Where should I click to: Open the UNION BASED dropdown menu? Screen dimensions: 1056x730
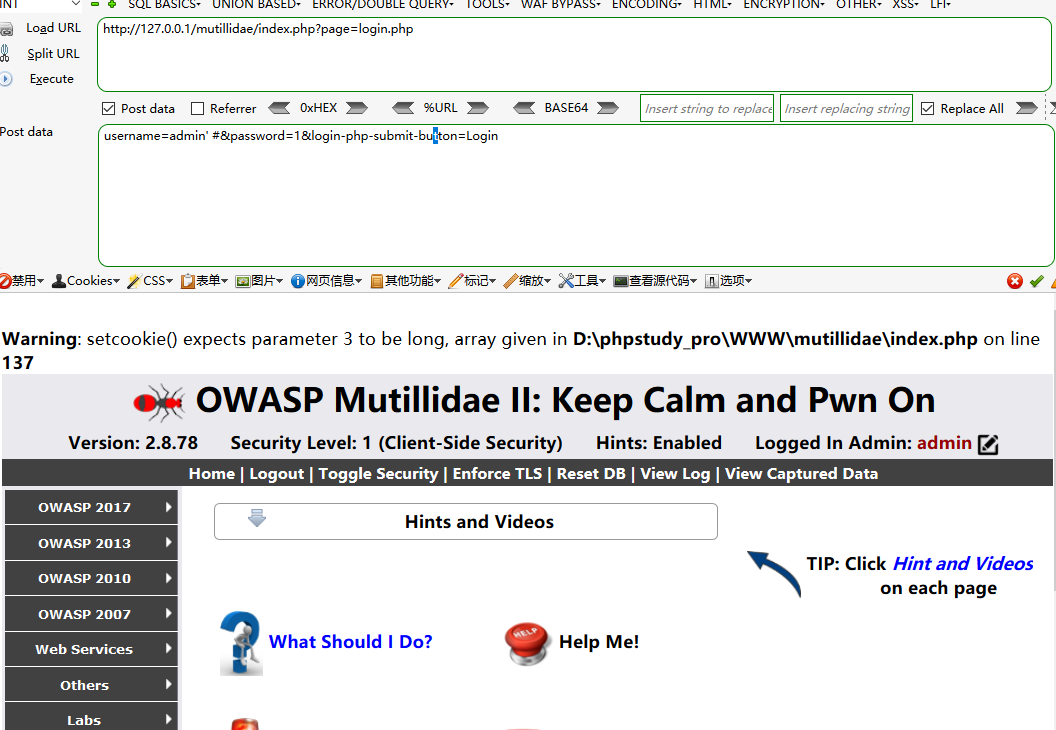click(x=257, y=4)
